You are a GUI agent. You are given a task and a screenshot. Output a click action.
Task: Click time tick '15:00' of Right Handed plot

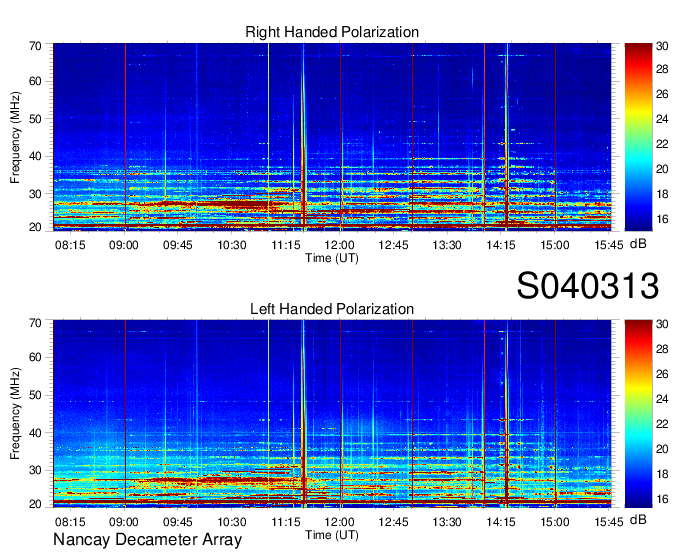coord(555,245)
